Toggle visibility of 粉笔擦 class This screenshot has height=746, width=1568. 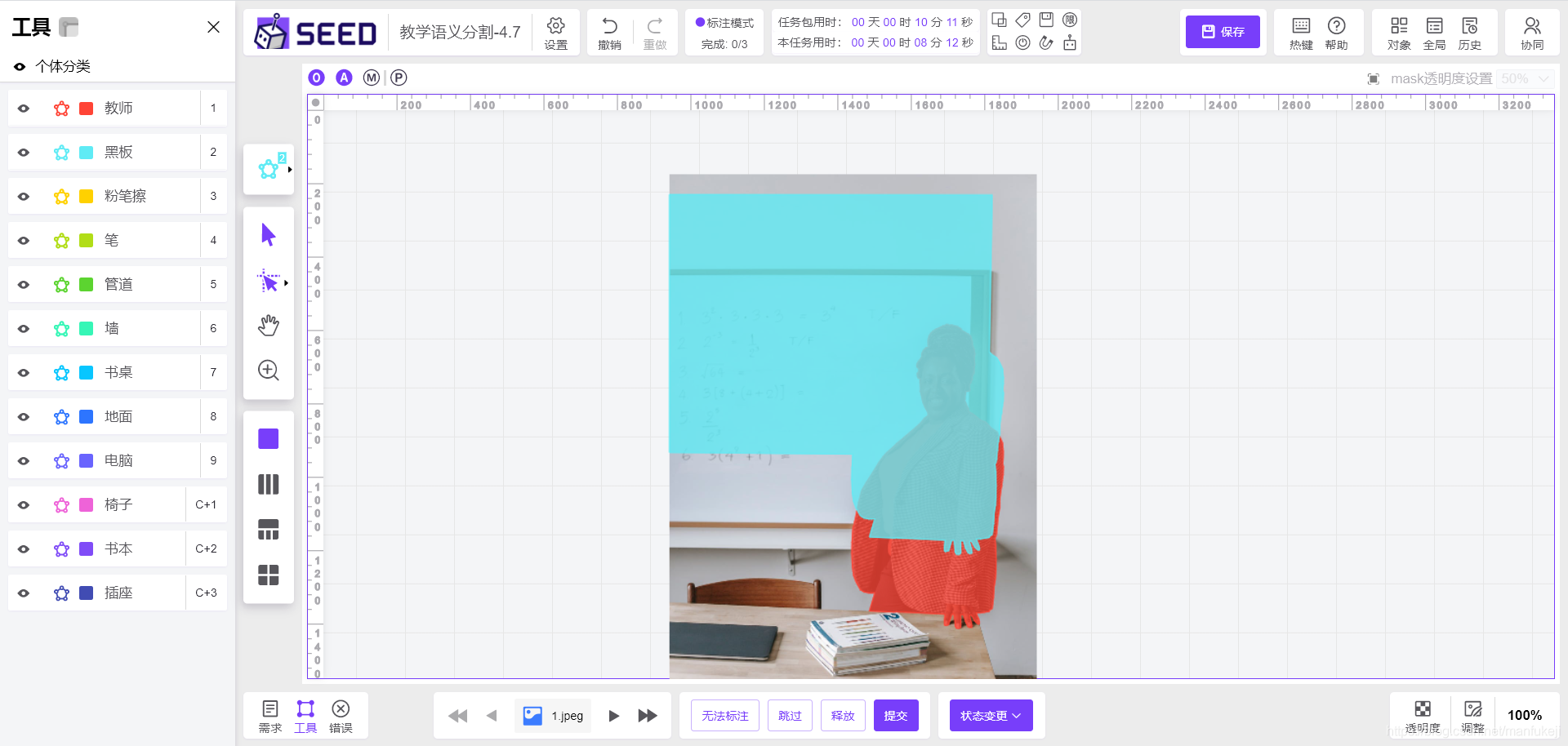(24, 197)
